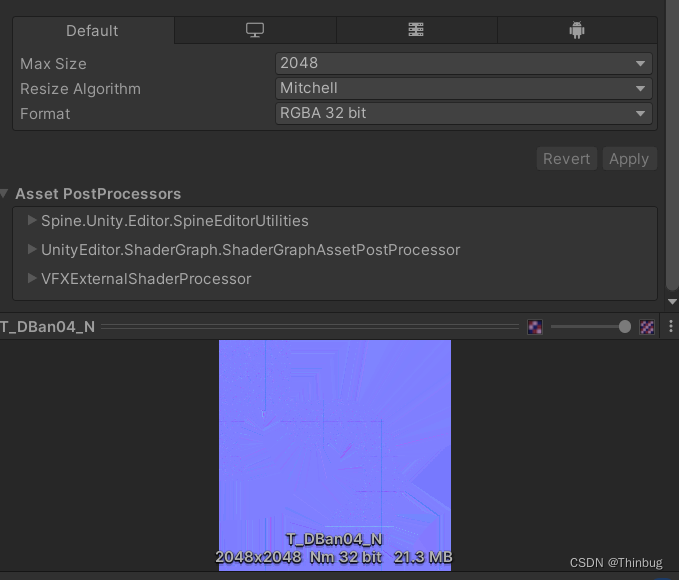Click the Revert button

[566, 159]
